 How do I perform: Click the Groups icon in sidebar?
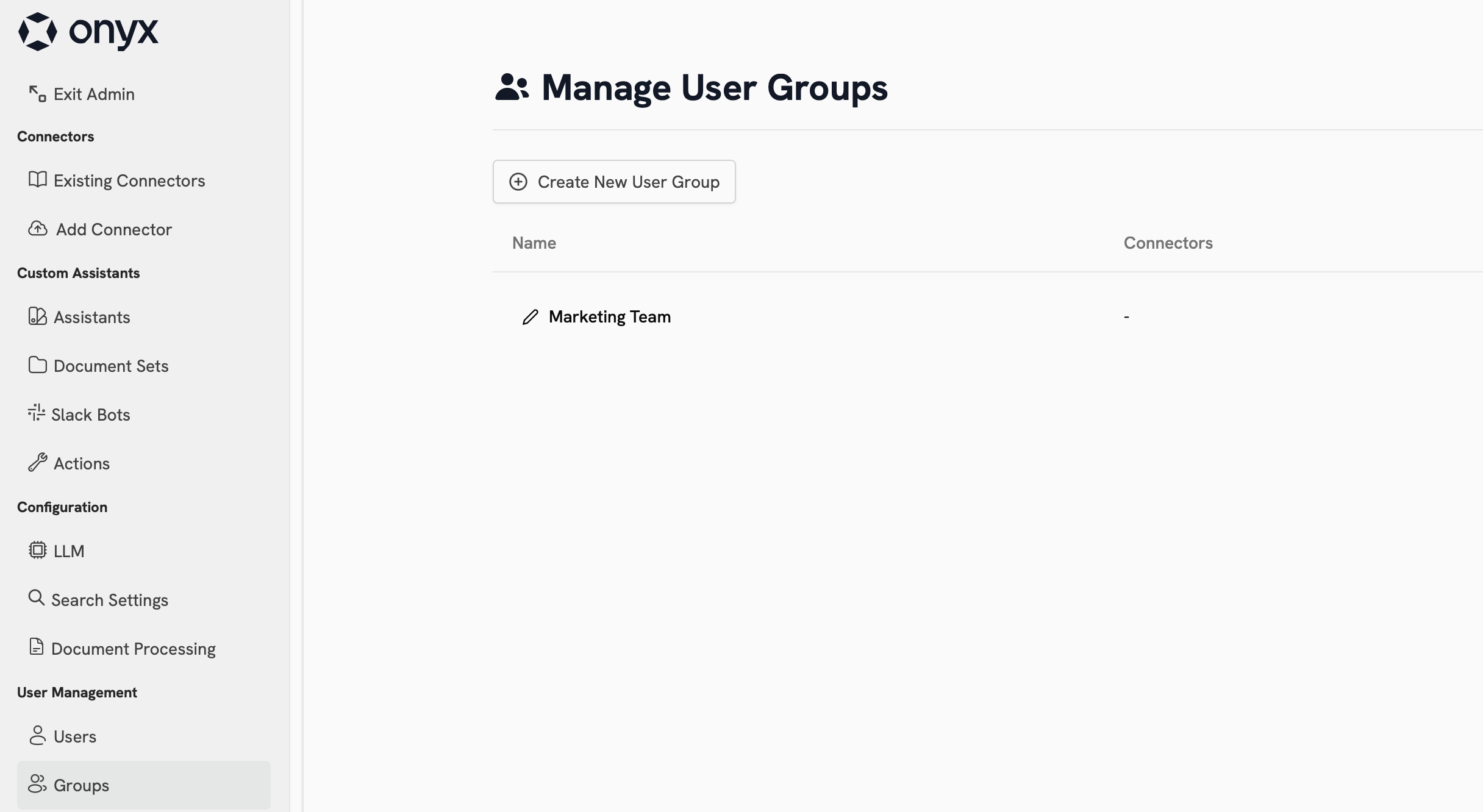[x=37, y=785]
